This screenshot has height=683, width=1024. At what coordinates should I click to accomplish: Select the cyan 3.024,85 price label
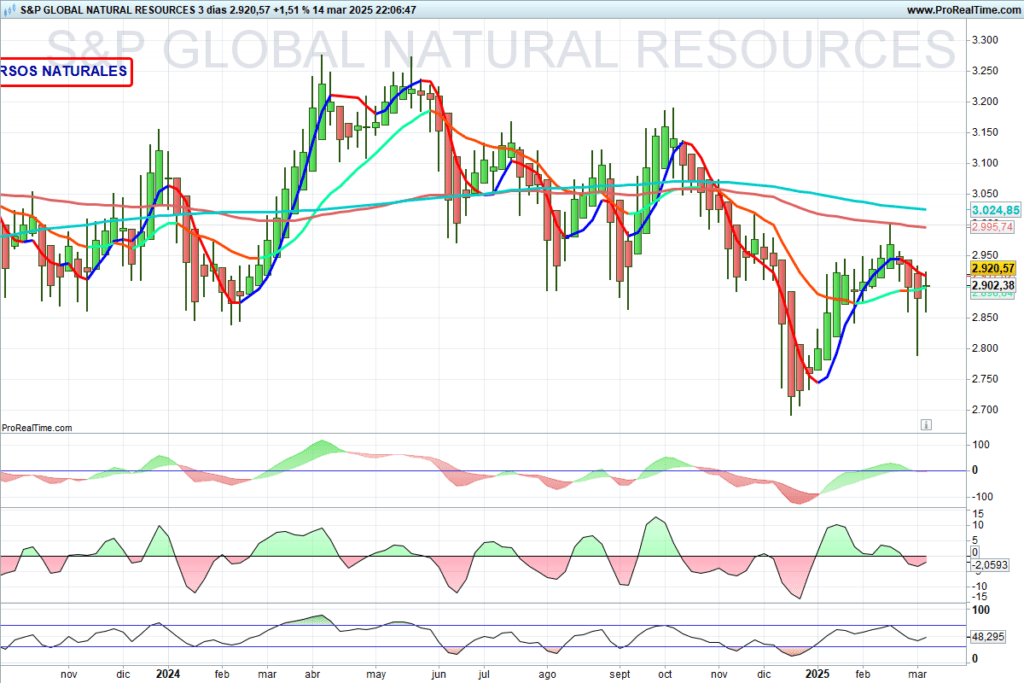995,210
